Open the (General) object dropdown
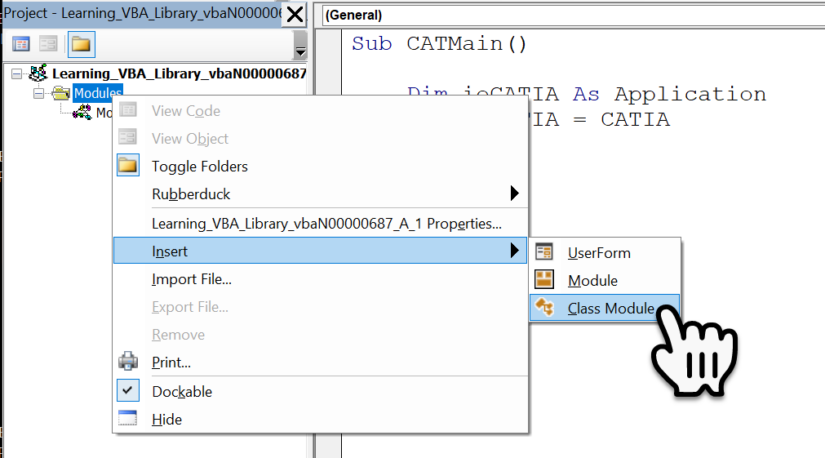Viewport: 825px width, 458px height. (x=570, y=15)
